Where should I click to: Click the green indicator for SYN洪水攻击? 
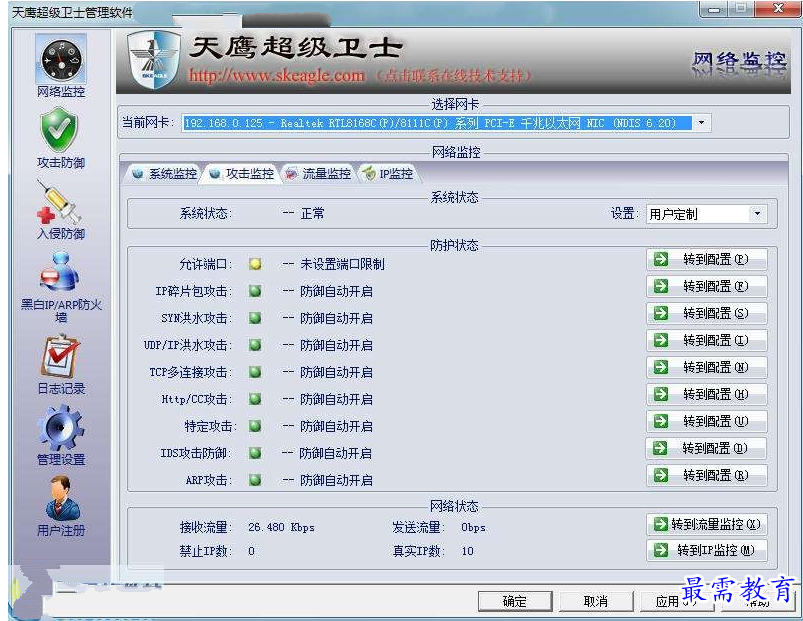point(255,318)
